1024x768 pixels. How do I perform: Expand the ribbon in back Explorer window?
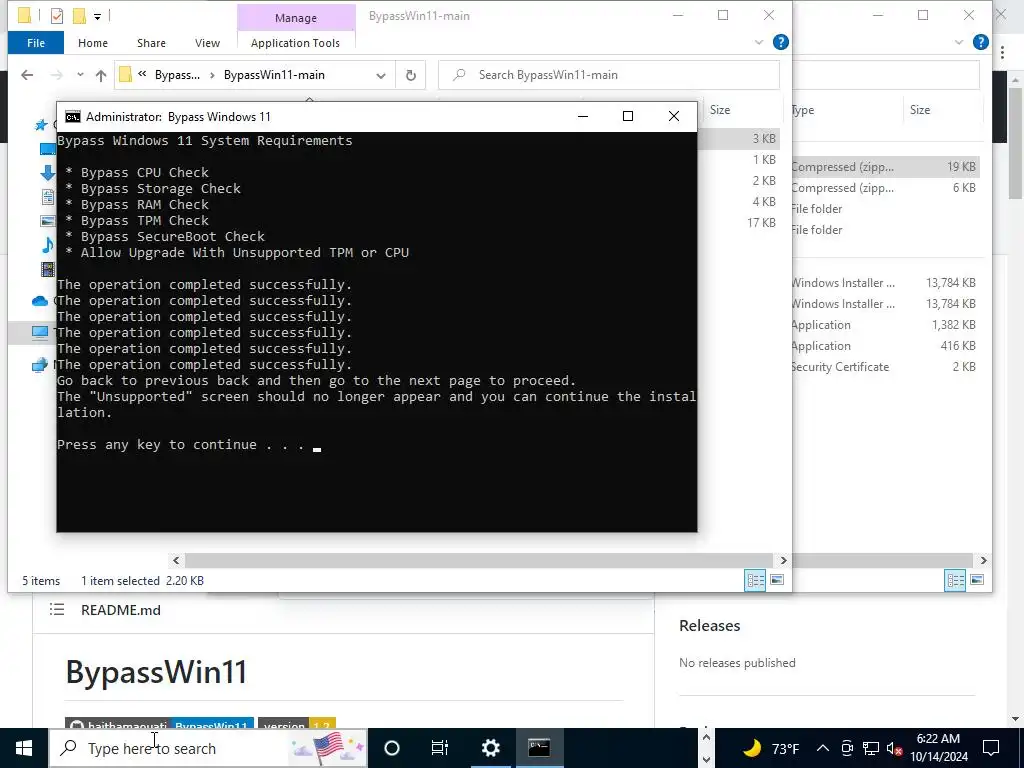click(x=959, y=42)
